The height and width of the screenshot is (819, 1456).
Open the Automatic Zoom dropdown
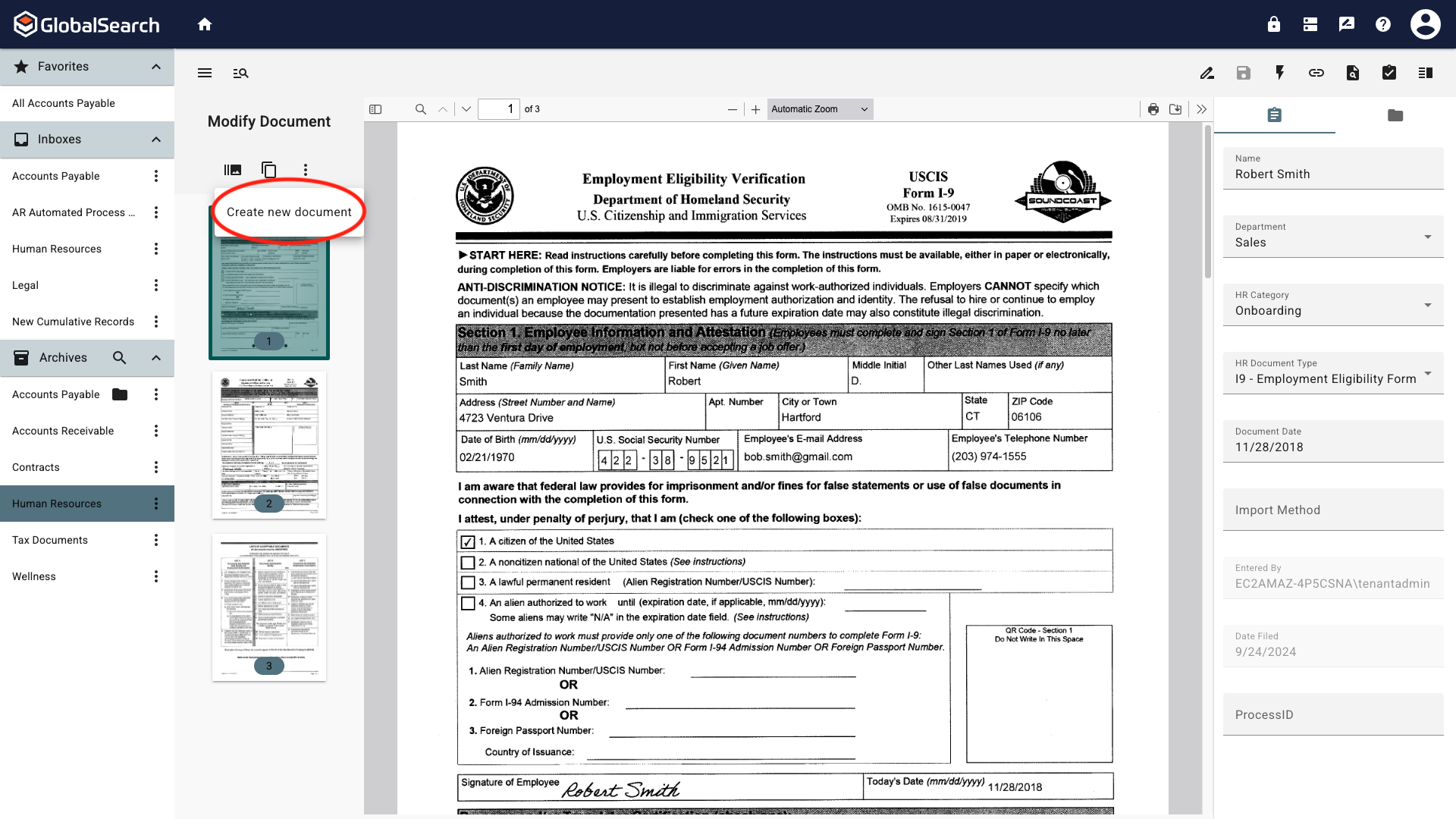pos(819,108)
